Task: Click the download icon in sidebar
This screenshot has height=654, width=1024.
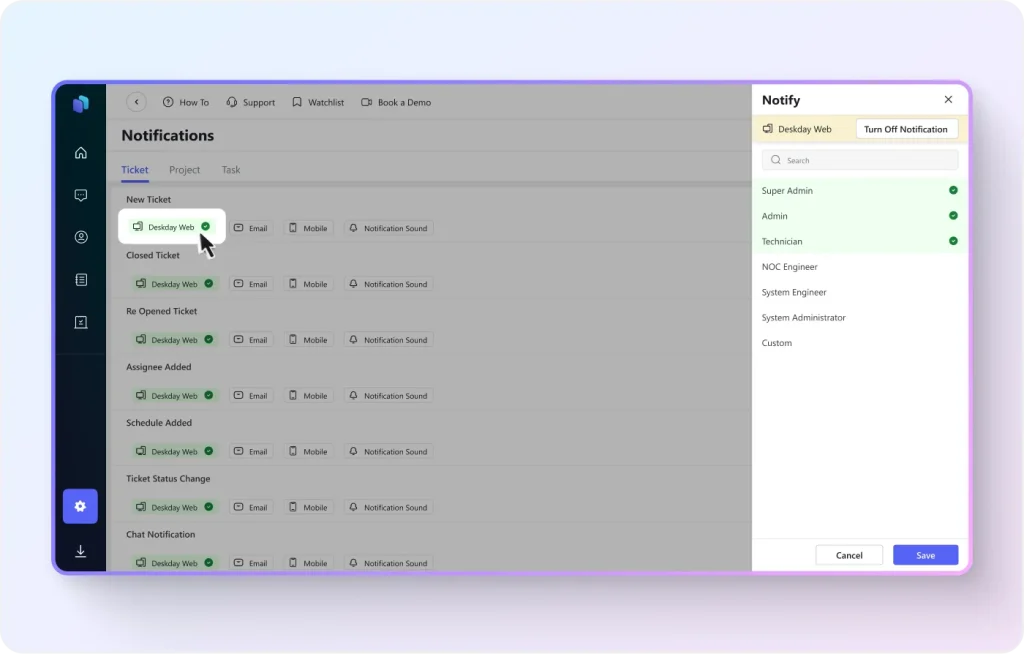Action: [x=81, y=551]
